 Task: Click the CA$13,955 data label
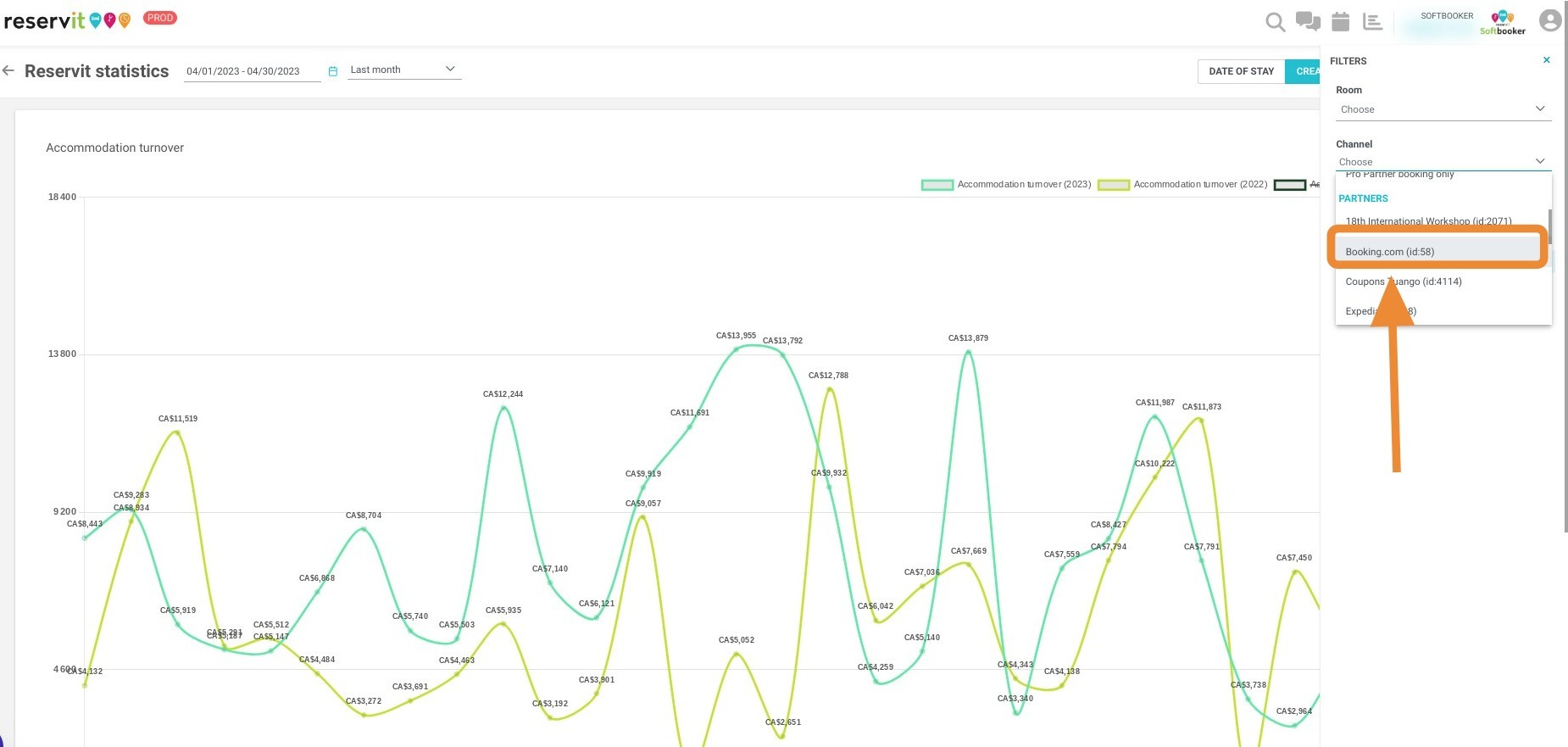(736, 336)
